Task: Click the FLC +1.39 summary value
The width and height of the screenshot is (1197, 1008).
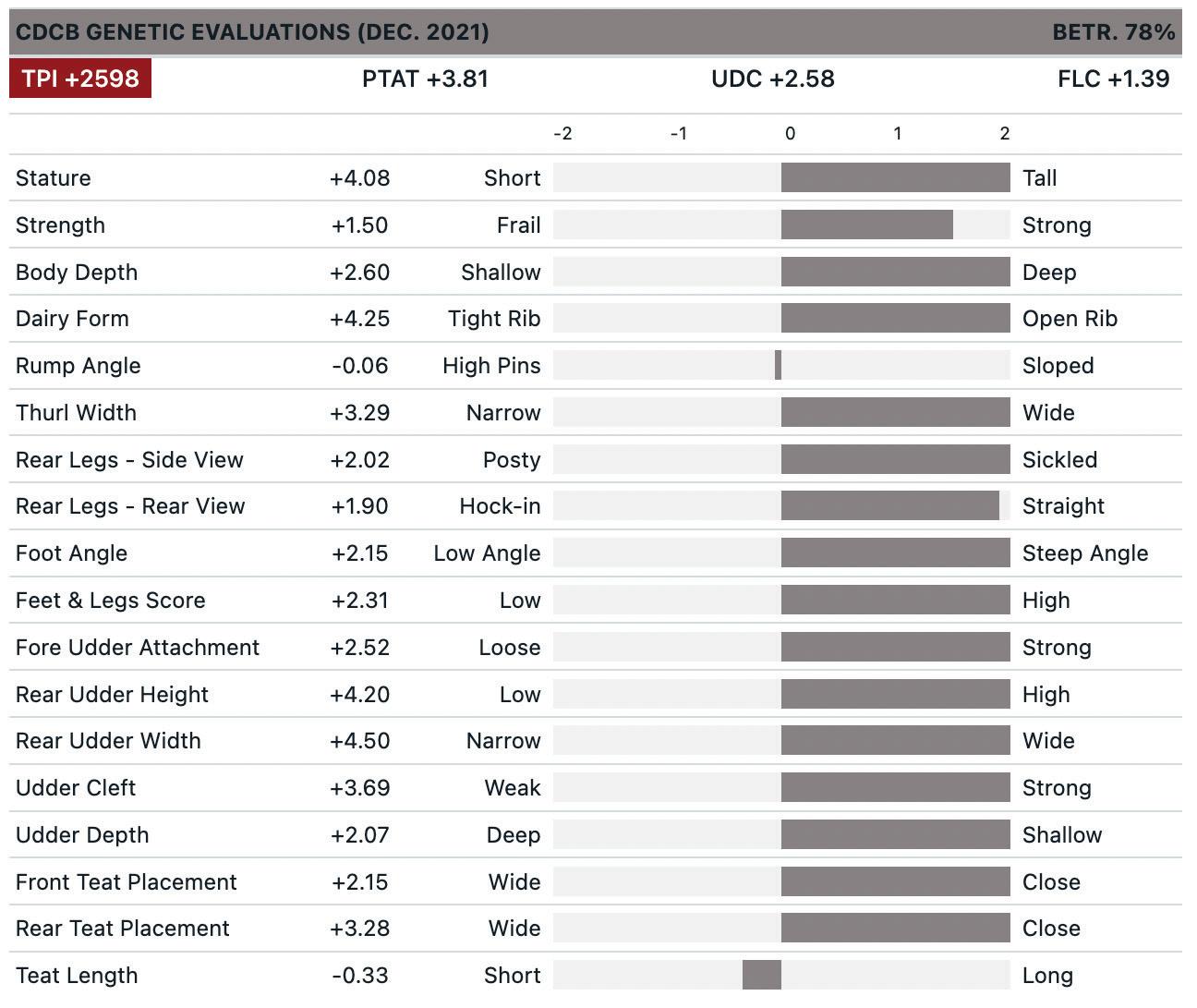Action: 1113,79
